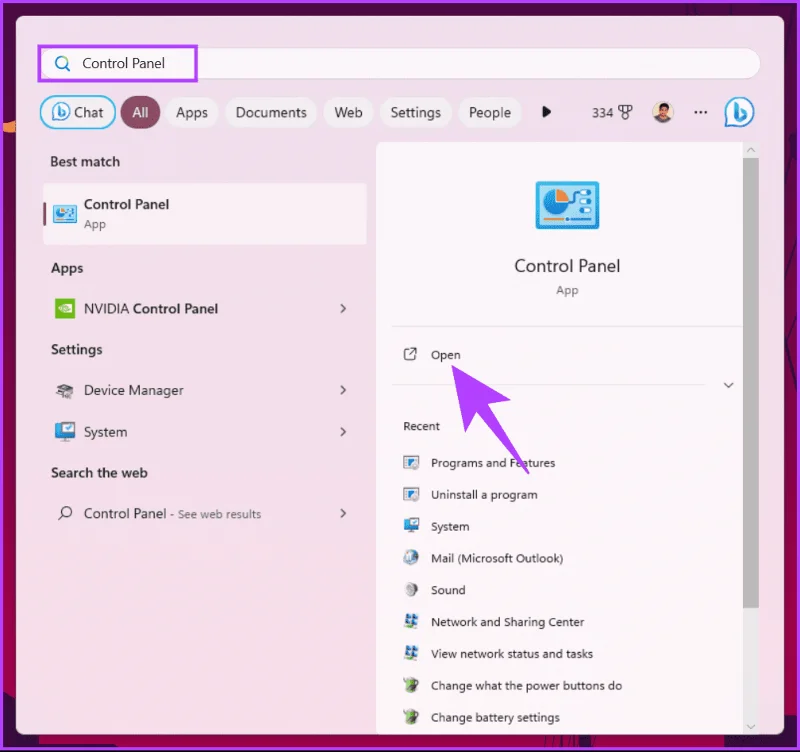The height and width of the screenshot is (752, 800).
Task: Click Open to launch Control Panel
Action: point(445,355)
